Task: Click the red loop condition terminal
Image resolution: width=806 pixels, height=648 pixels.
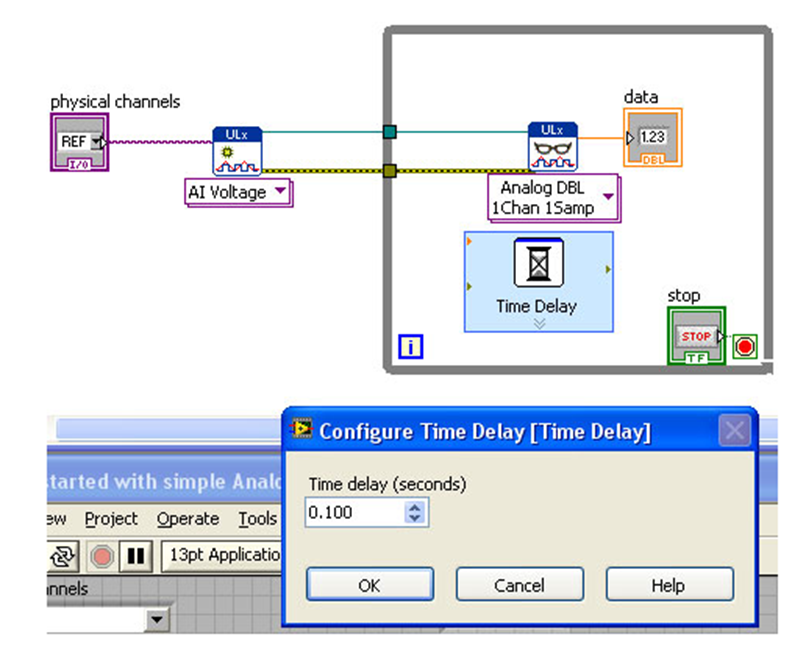Action: 744,347
